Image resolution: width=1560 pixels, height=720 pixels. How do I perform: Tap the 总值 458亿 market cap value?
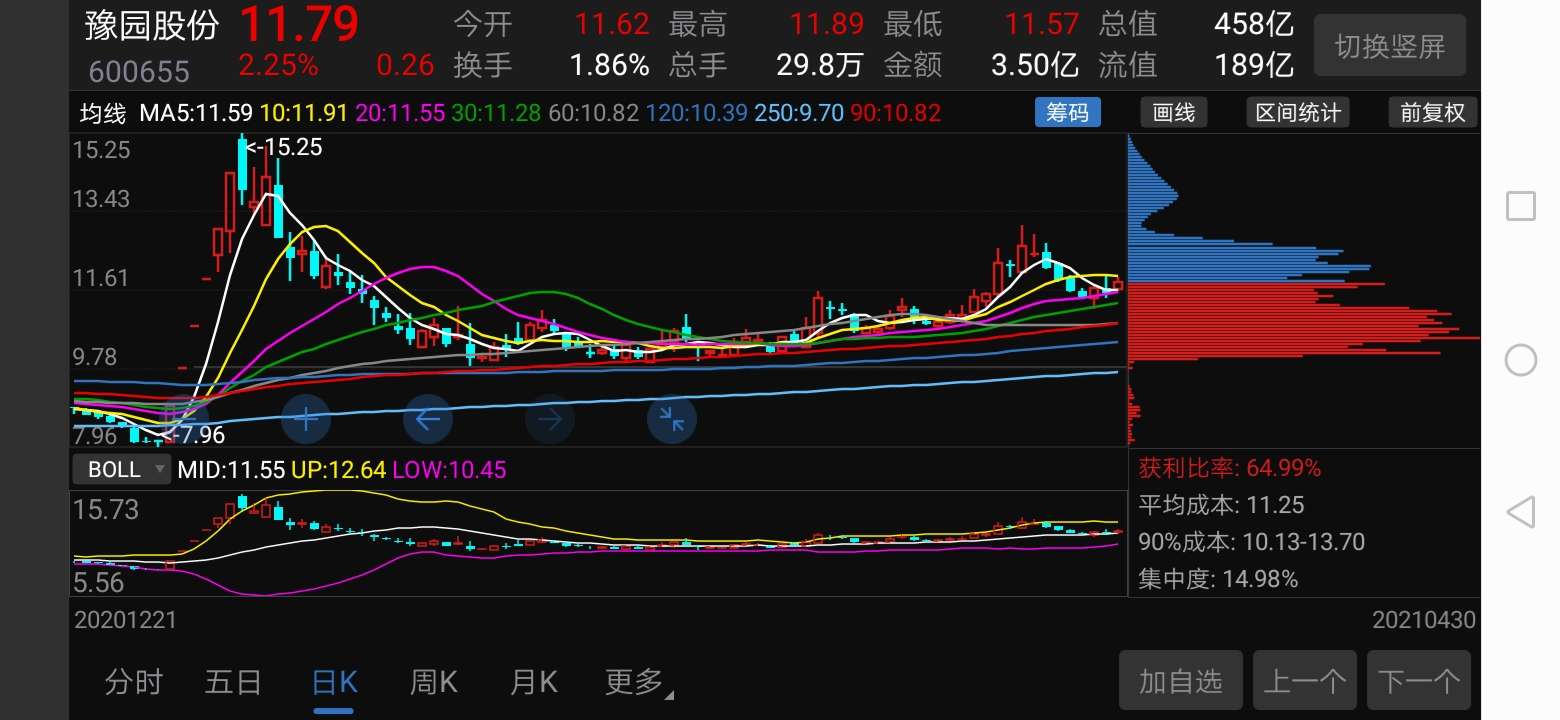tap(1253, 23)
